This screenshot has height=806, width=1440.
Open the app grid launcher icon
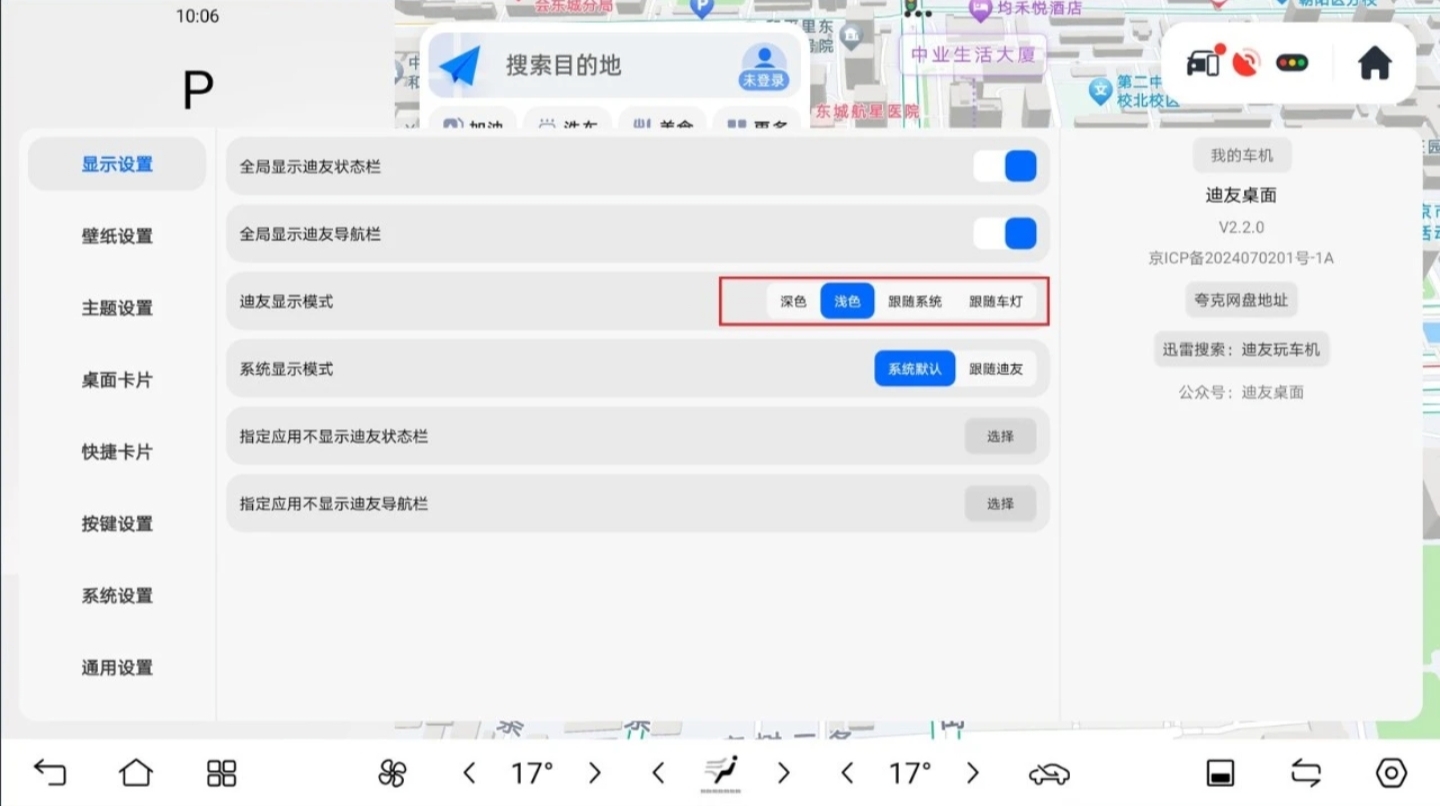[221, 772]
